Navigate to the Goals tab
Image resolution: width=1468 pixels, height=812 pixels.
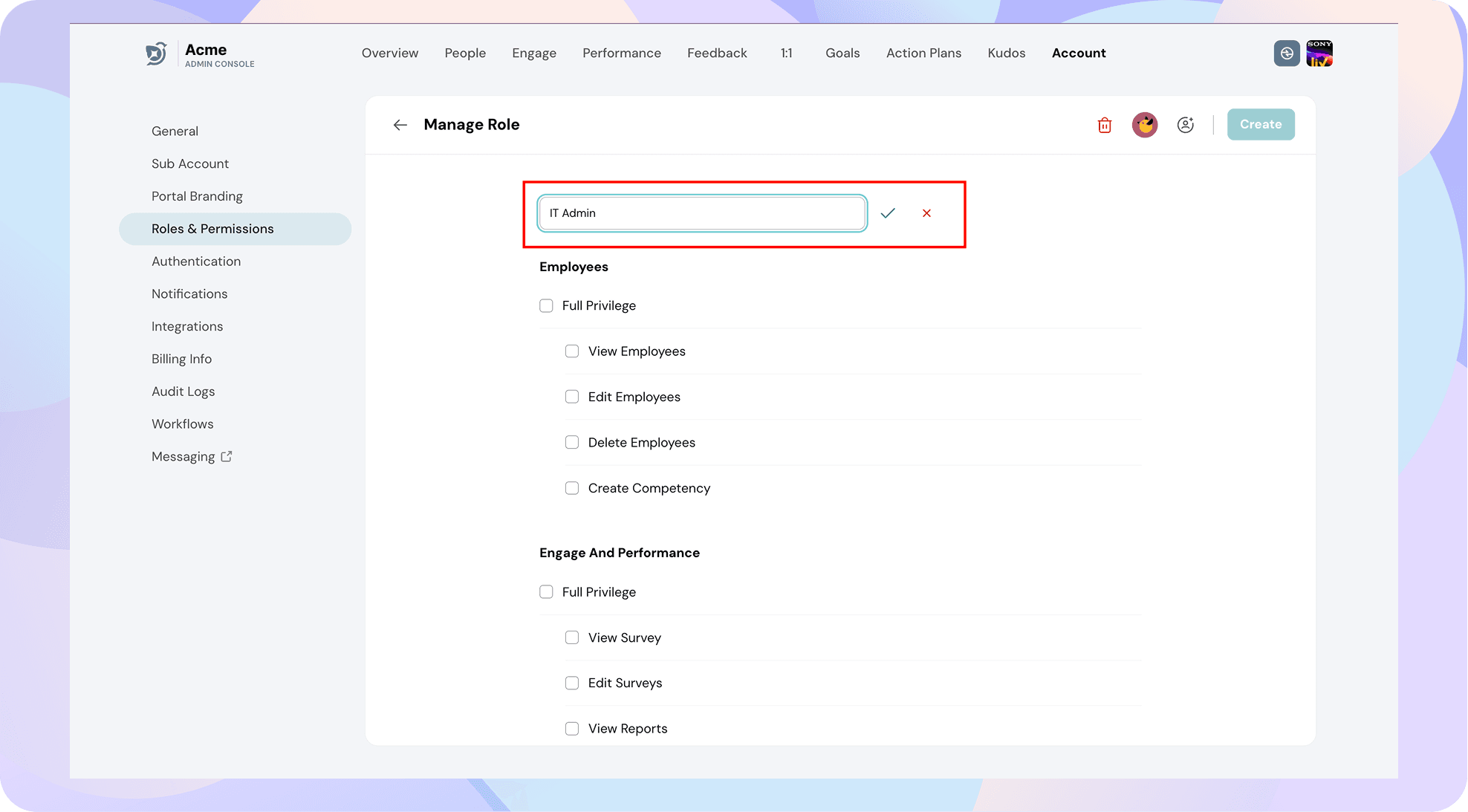842,53
